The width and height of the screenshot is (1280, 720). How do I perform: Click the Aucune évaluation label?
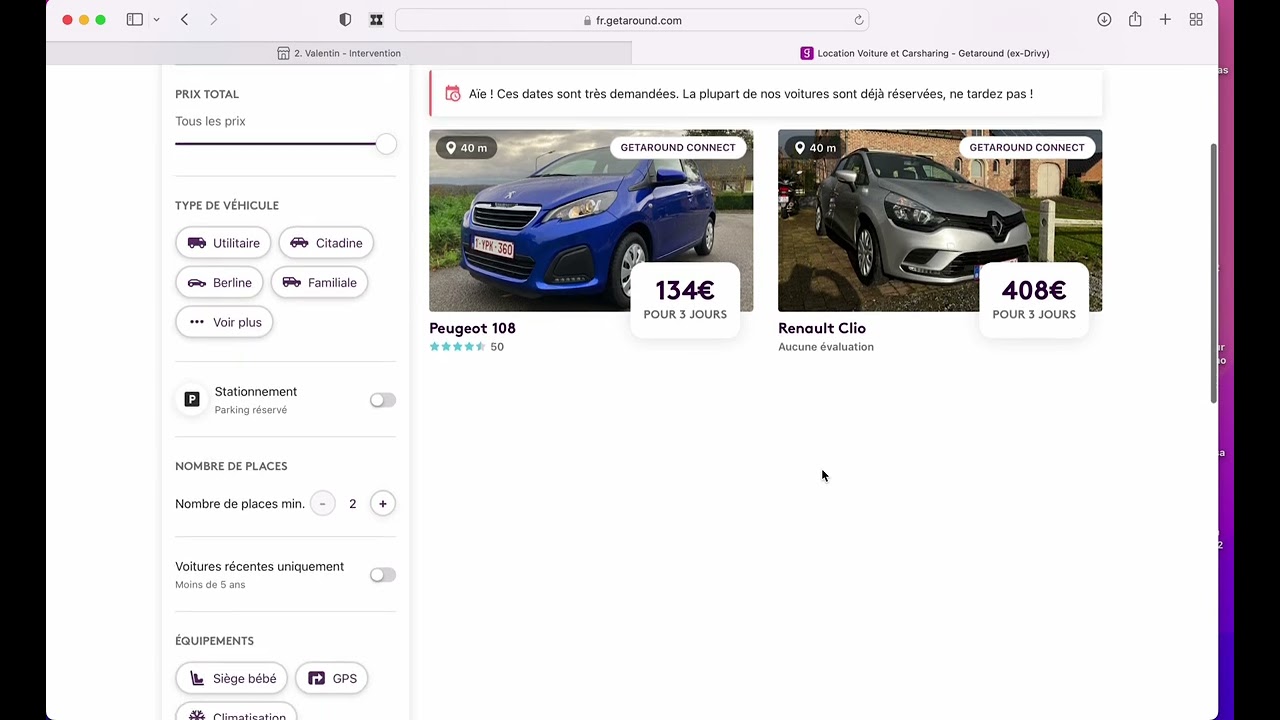[x=826, y=347]
